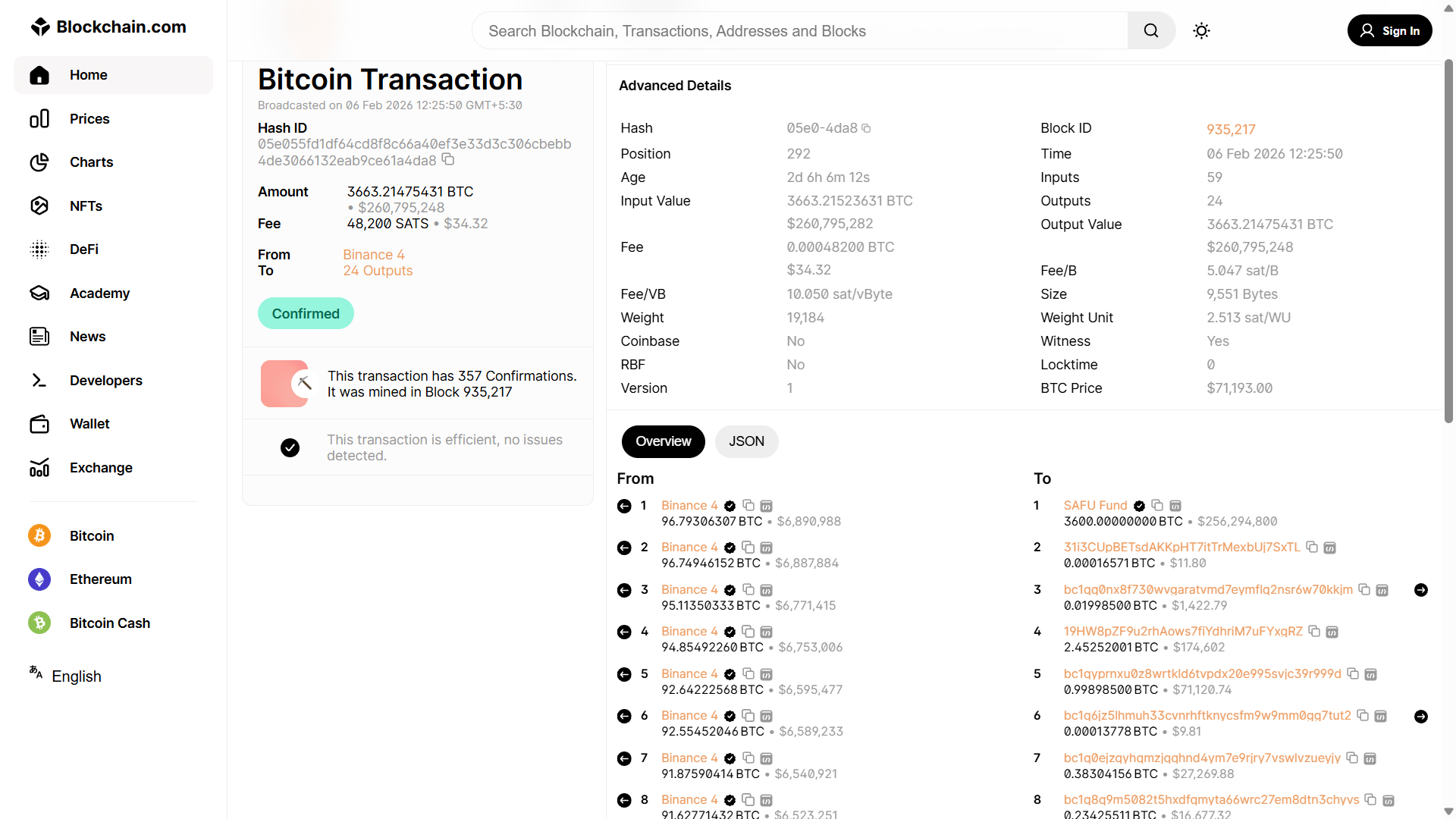Focus the blockchain search field

tap(800, 31)
